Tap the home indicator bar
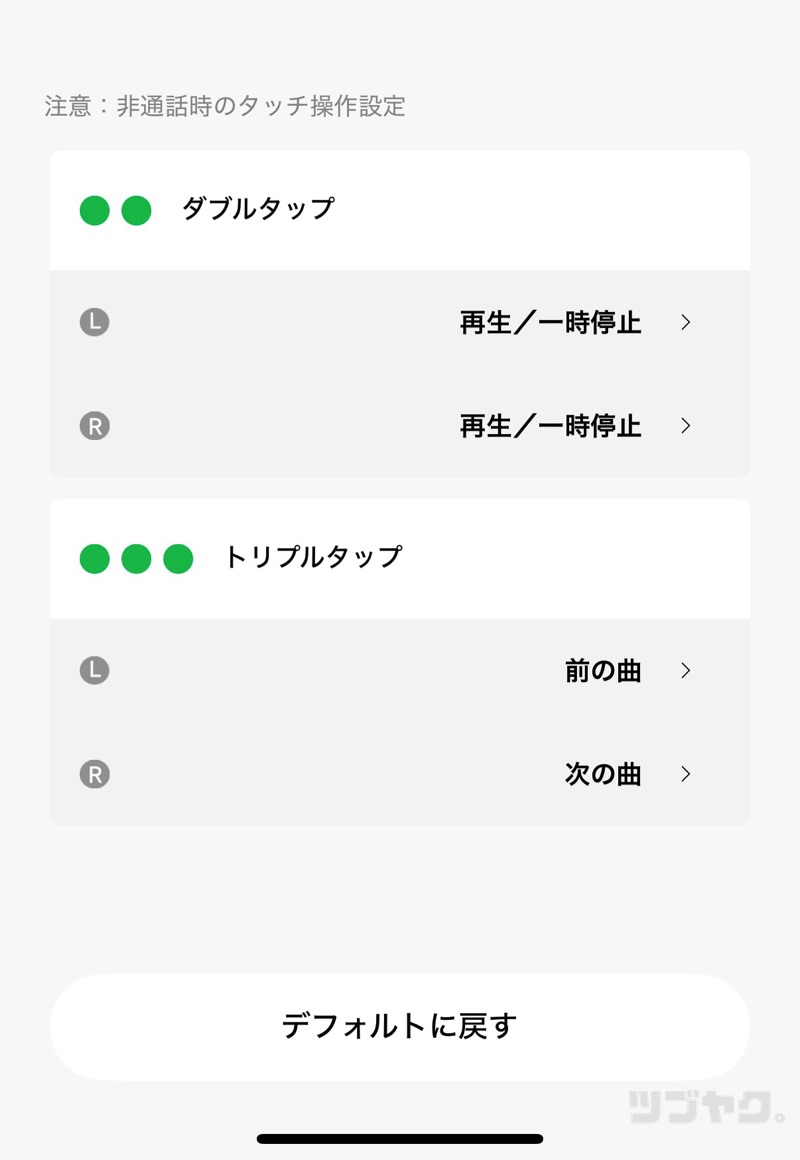 pos(400,1138)
